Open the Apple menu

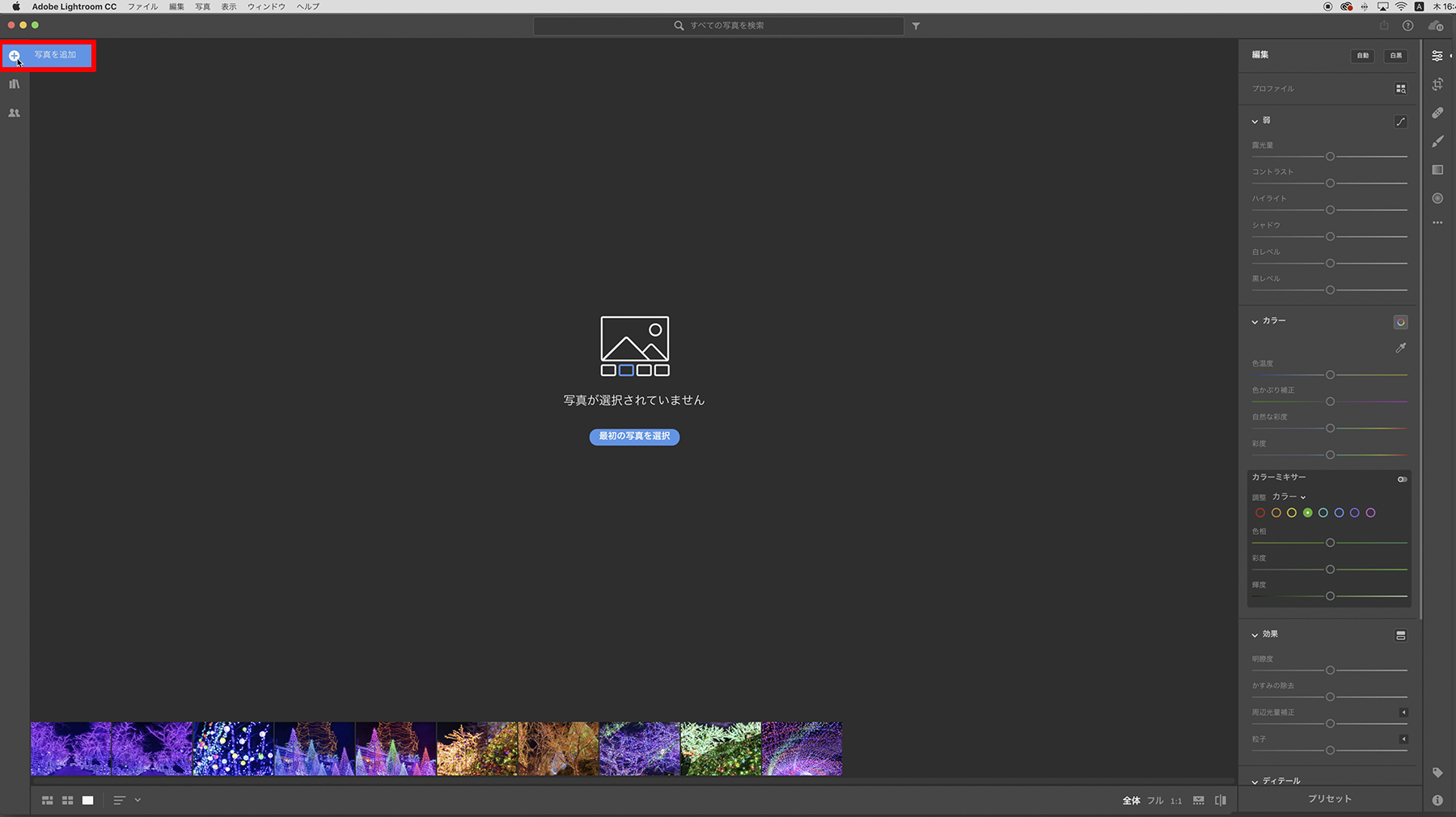tap(16, 6)
